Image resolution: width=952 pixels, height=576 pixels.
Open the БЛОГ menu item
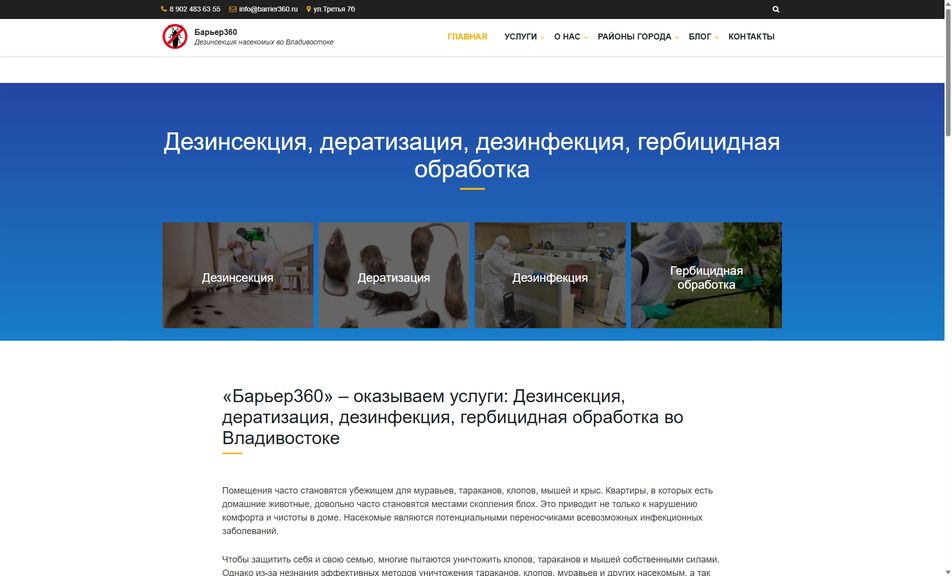click(x=699, y=36)
